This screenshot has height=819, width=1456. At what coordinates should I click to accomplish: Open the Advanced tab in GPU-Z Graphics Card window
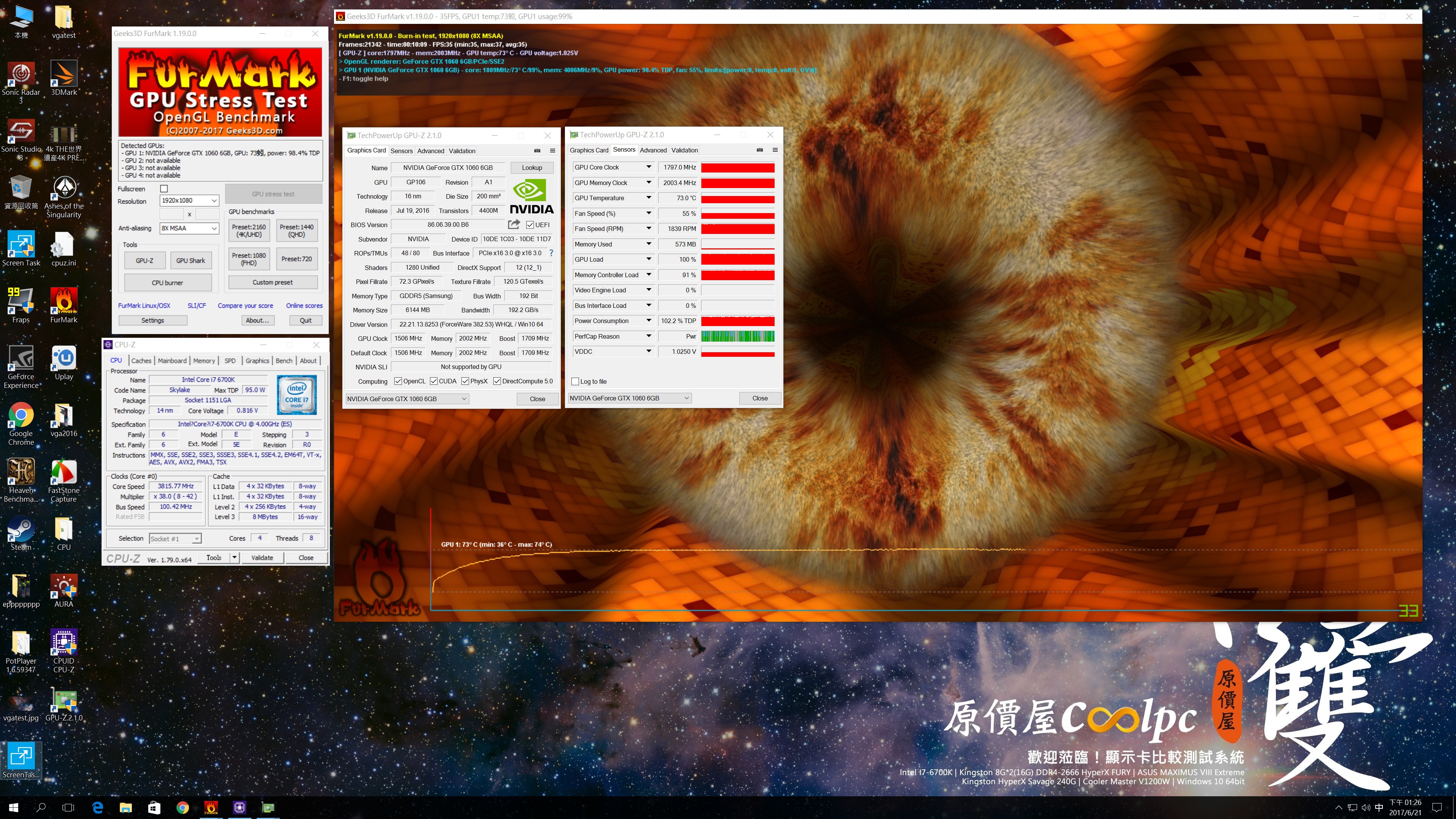click(x=431, y=151)
